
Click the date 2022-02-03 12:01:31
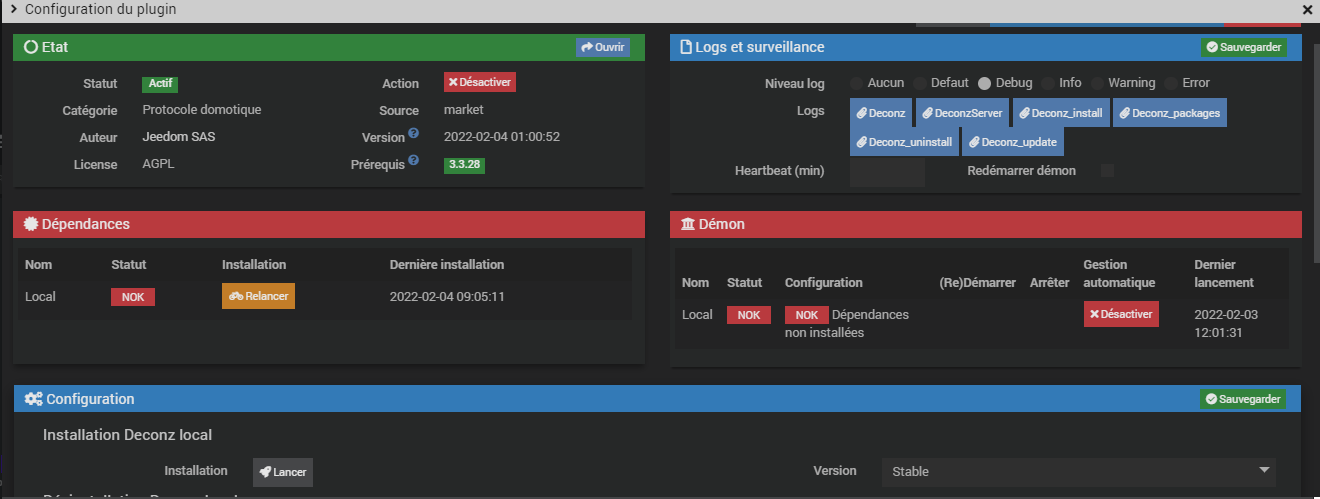(x=1226, y=323)
